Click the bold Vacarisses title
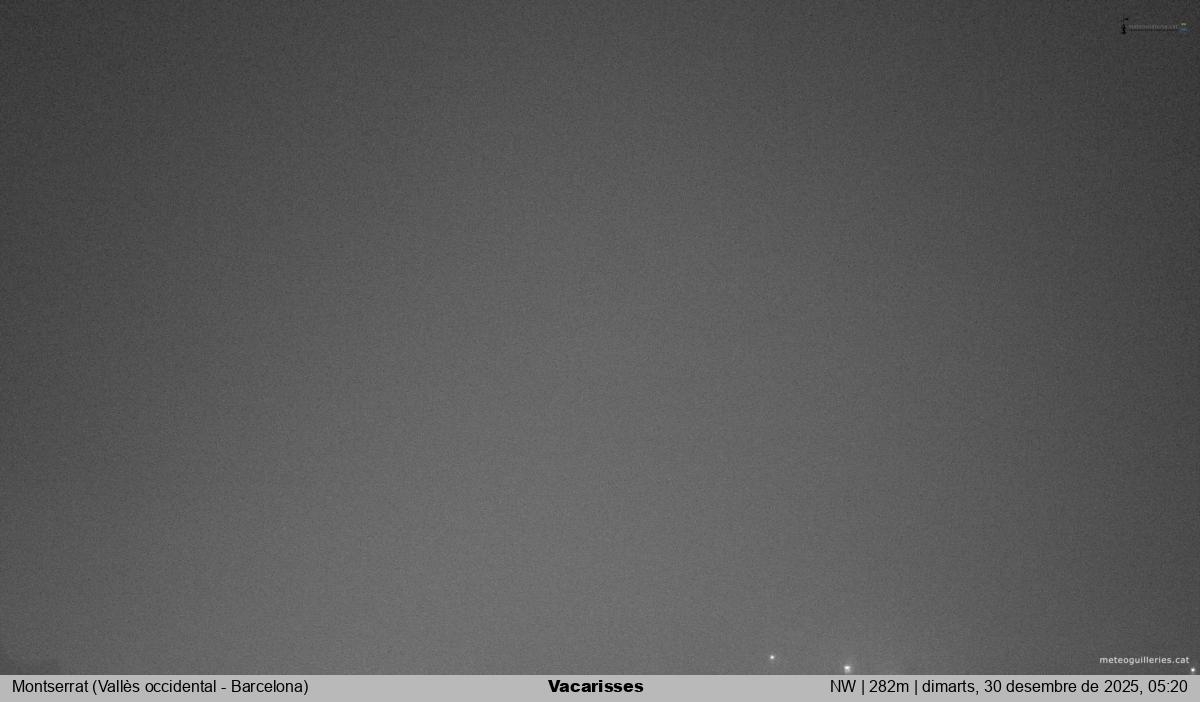Image resolution: width=1200 pixels, height=702 pixels. [595, 687]
